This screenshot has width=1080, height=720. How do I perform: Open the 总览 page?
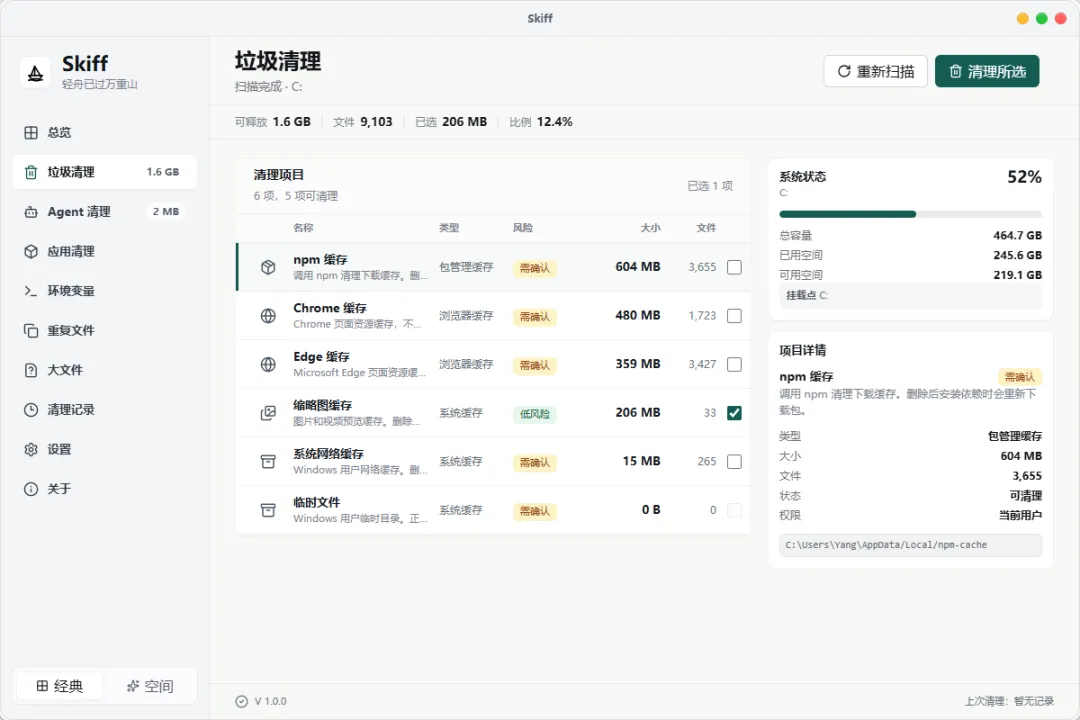point(105,132)
